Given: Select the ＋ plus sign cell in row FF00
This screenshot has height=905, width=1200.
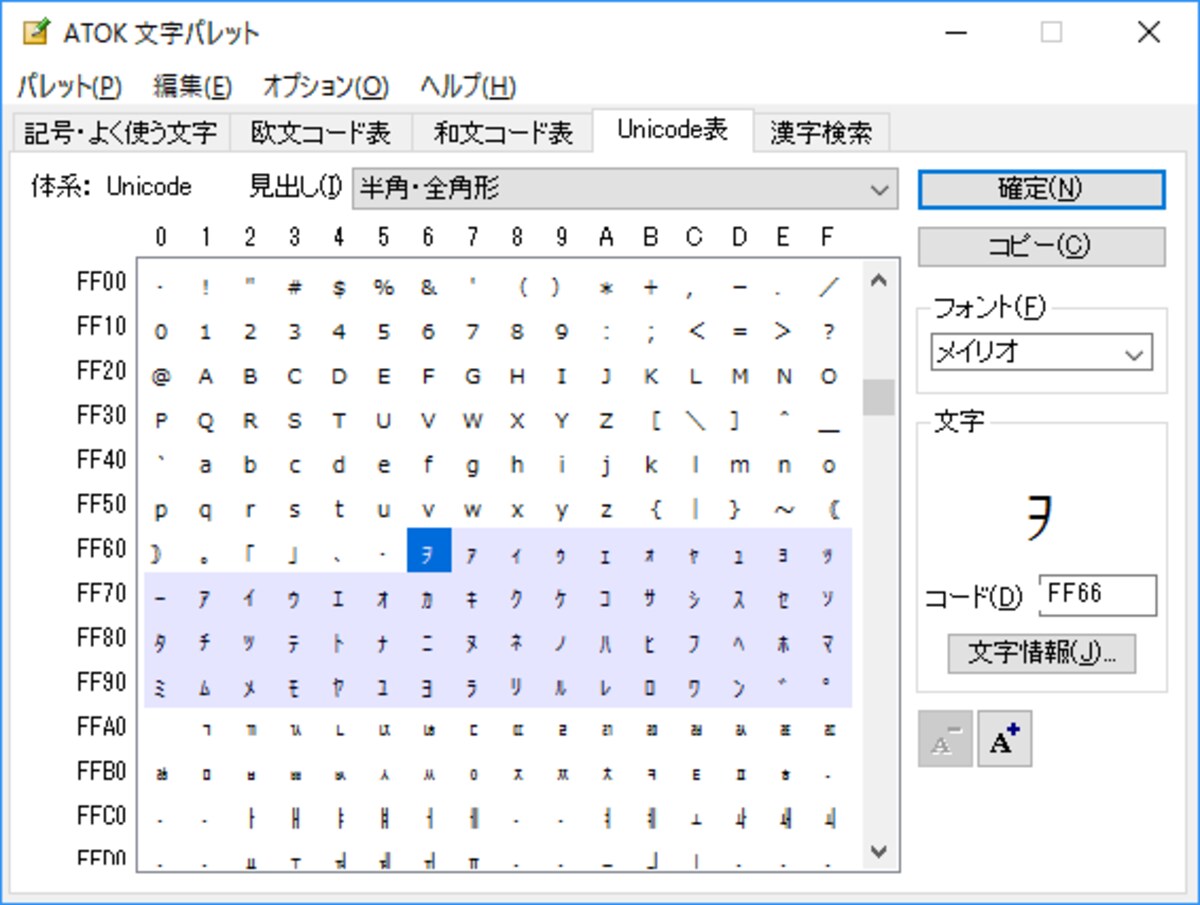Looking at the screenshot, I should (x=651, y=287).
